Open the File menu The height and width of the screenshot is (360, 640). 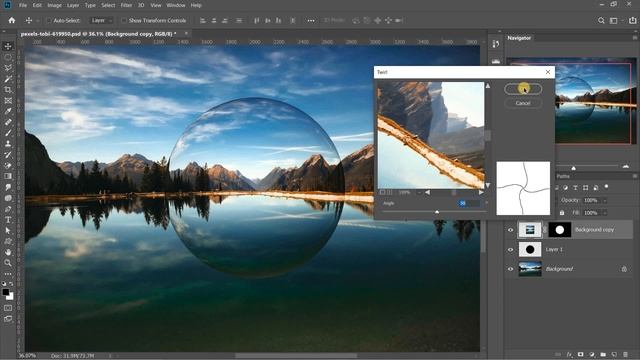coord(23,5)
